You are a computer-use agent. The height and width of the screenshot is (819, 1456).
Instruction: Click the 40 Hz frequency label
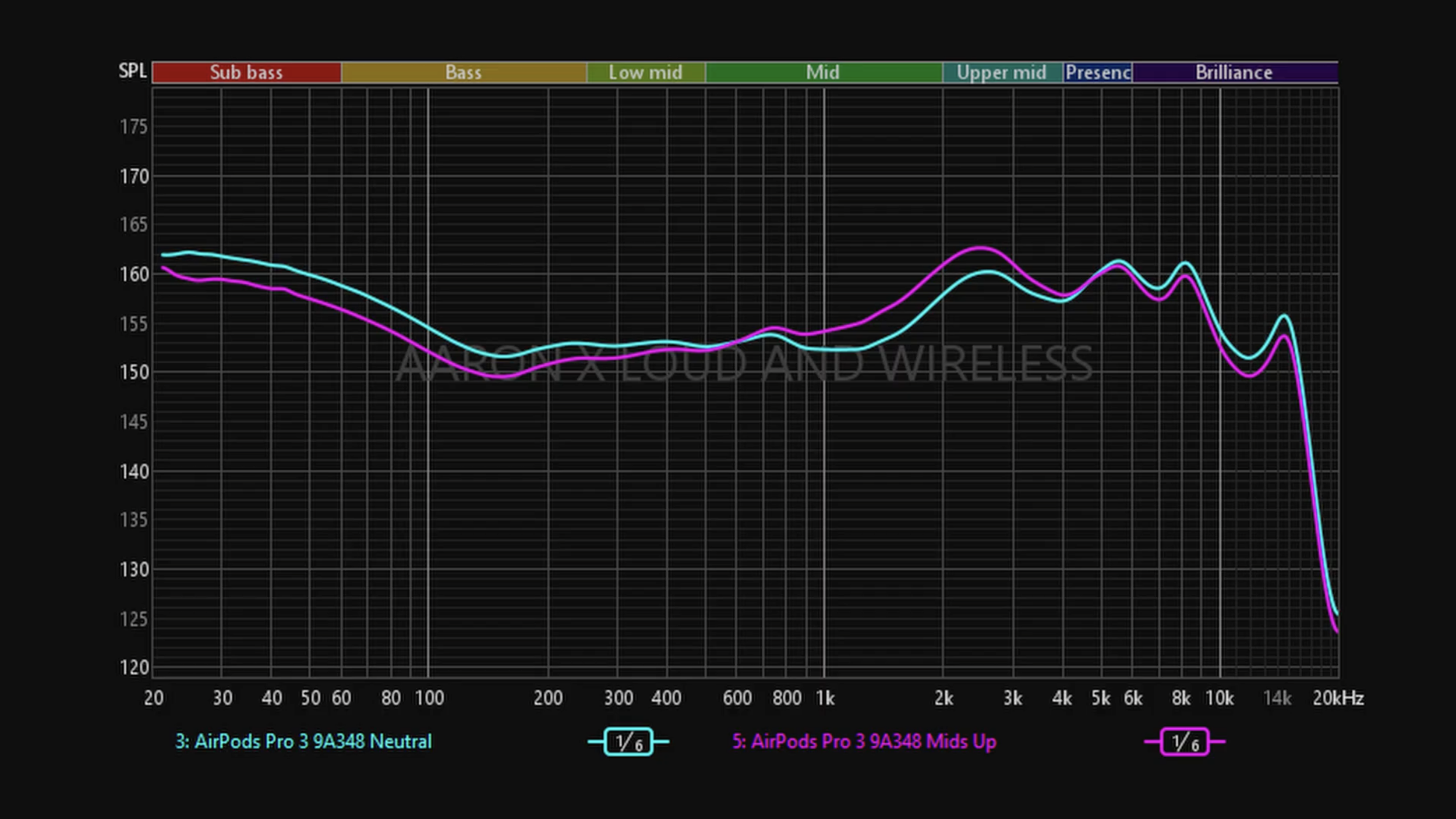coord(272,698)
